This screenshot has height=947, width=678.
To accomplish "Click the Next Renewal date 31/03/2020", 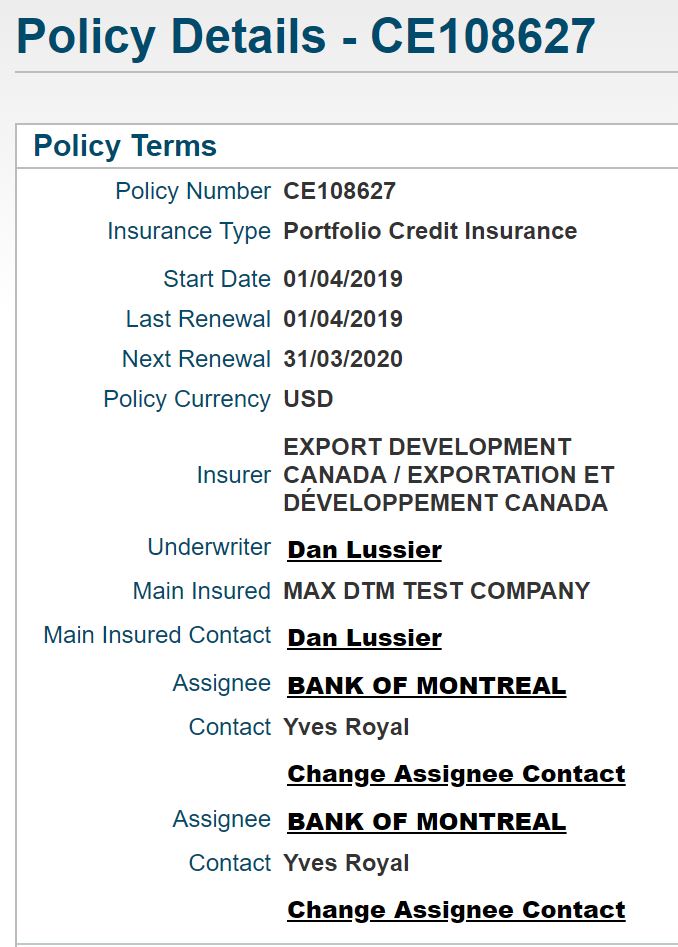I will point(343,359).
